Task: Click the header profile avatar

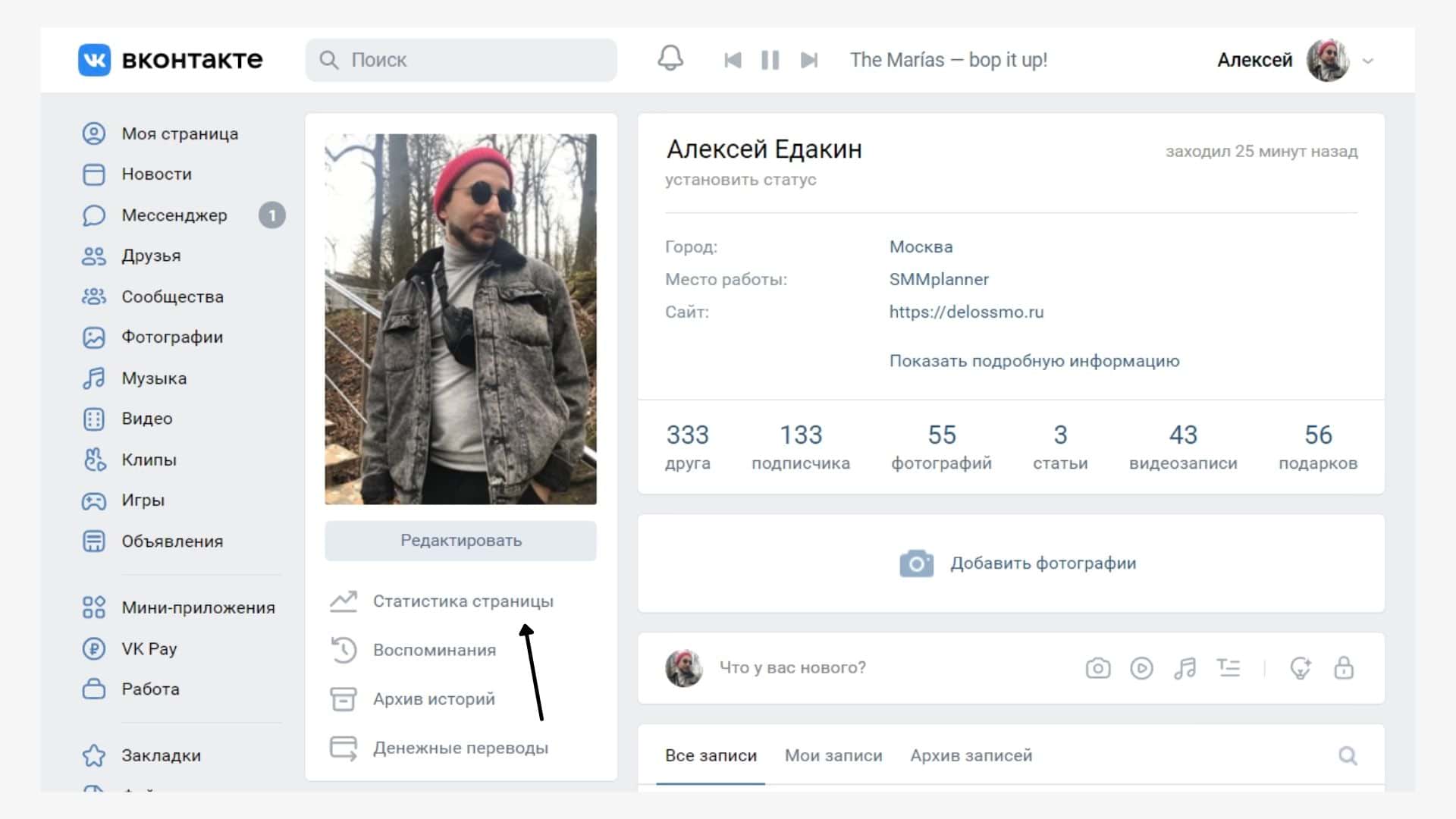Action: (1328, 60)
